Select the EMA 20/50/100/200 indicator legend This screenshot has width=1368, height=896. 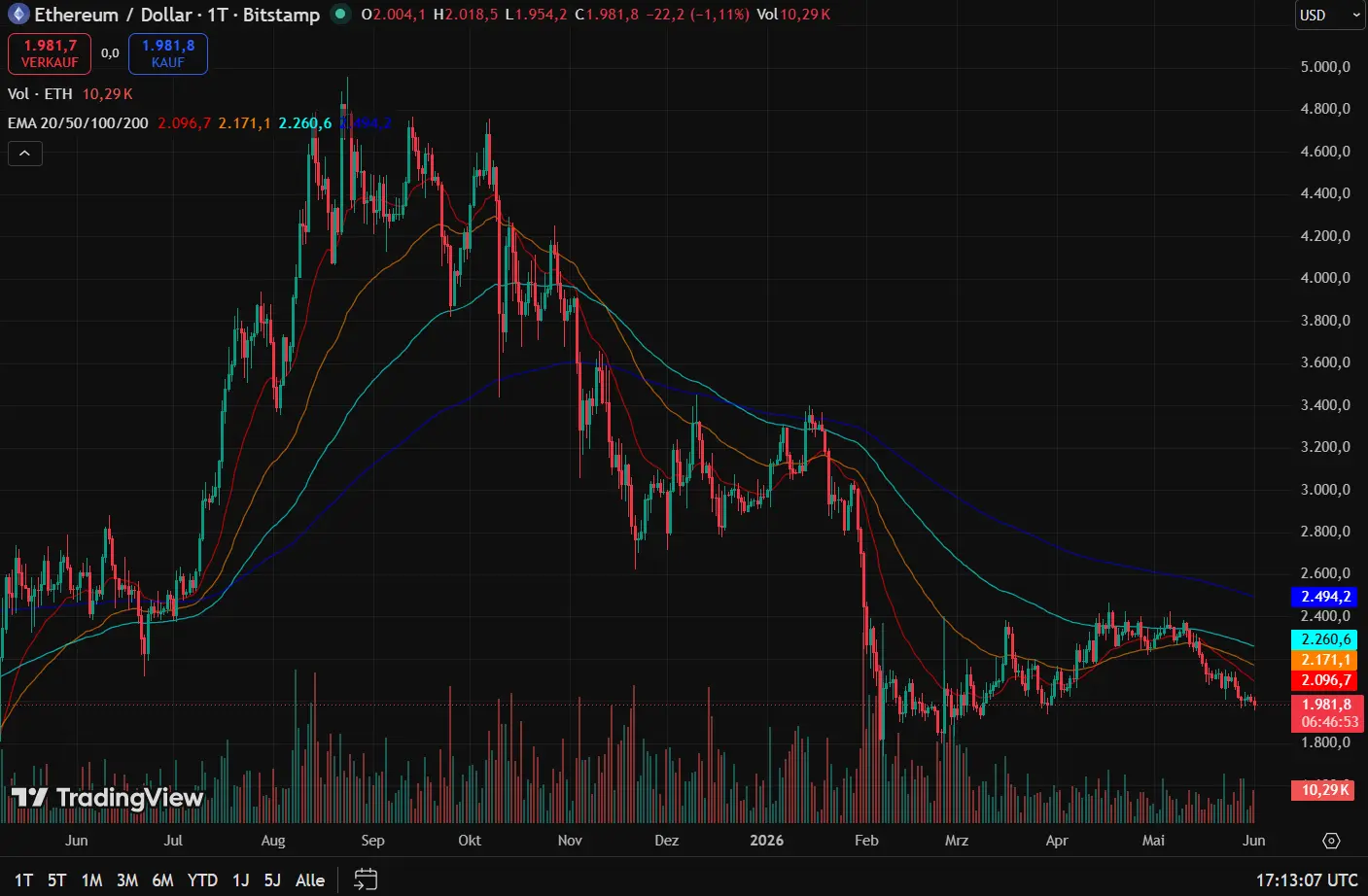[78, 123]
